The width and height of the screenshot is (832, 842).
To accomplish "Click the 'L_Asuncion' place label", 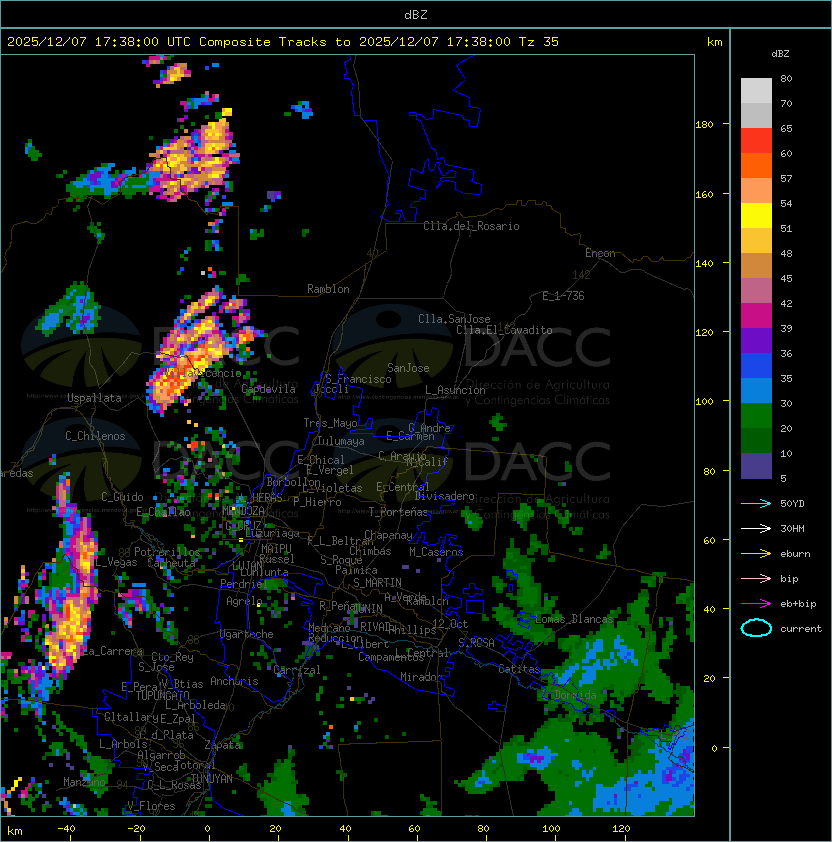I will (x=455, y=390).
